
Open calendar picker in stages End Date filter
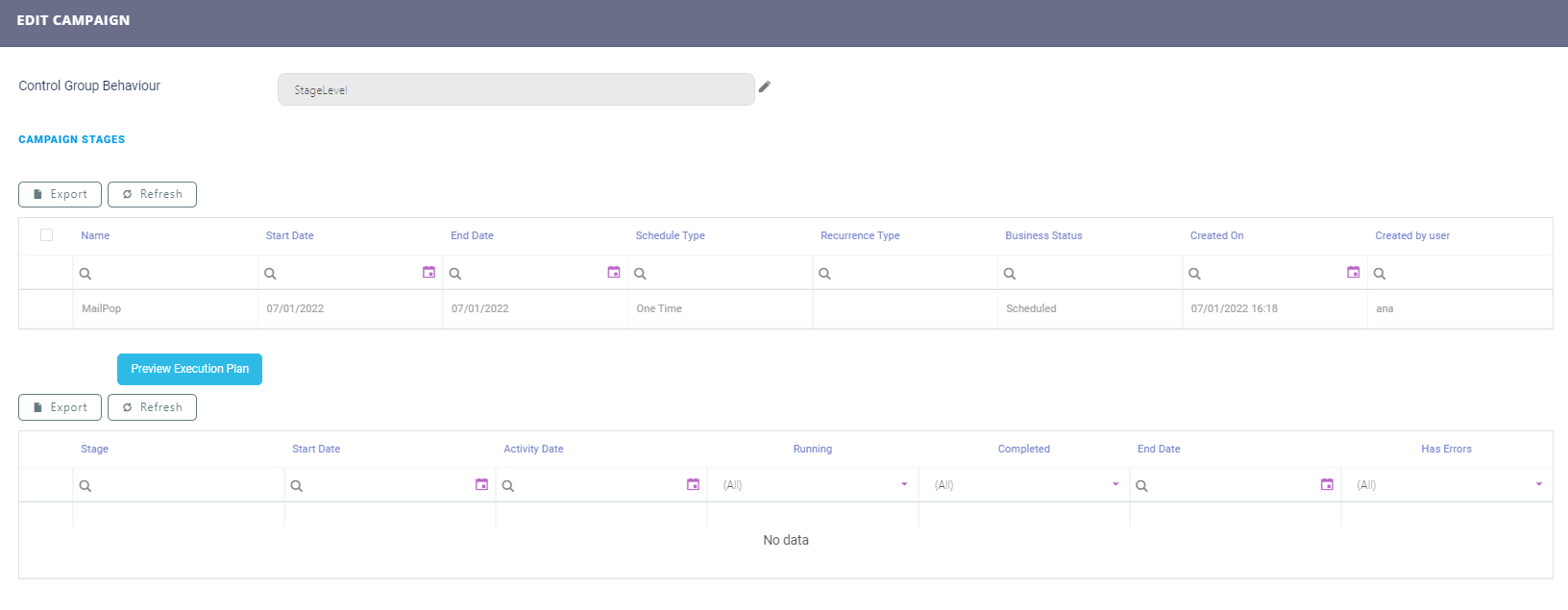[x=614, y=273]
